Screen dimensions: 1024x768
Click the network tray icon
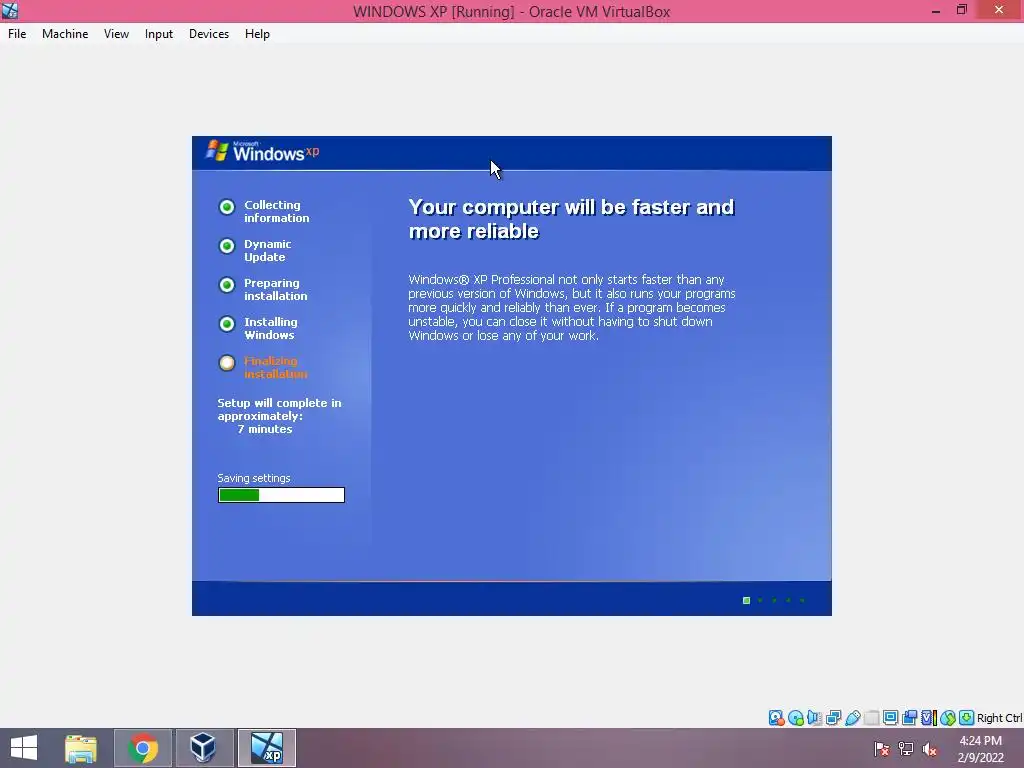[x=906, y=748]
